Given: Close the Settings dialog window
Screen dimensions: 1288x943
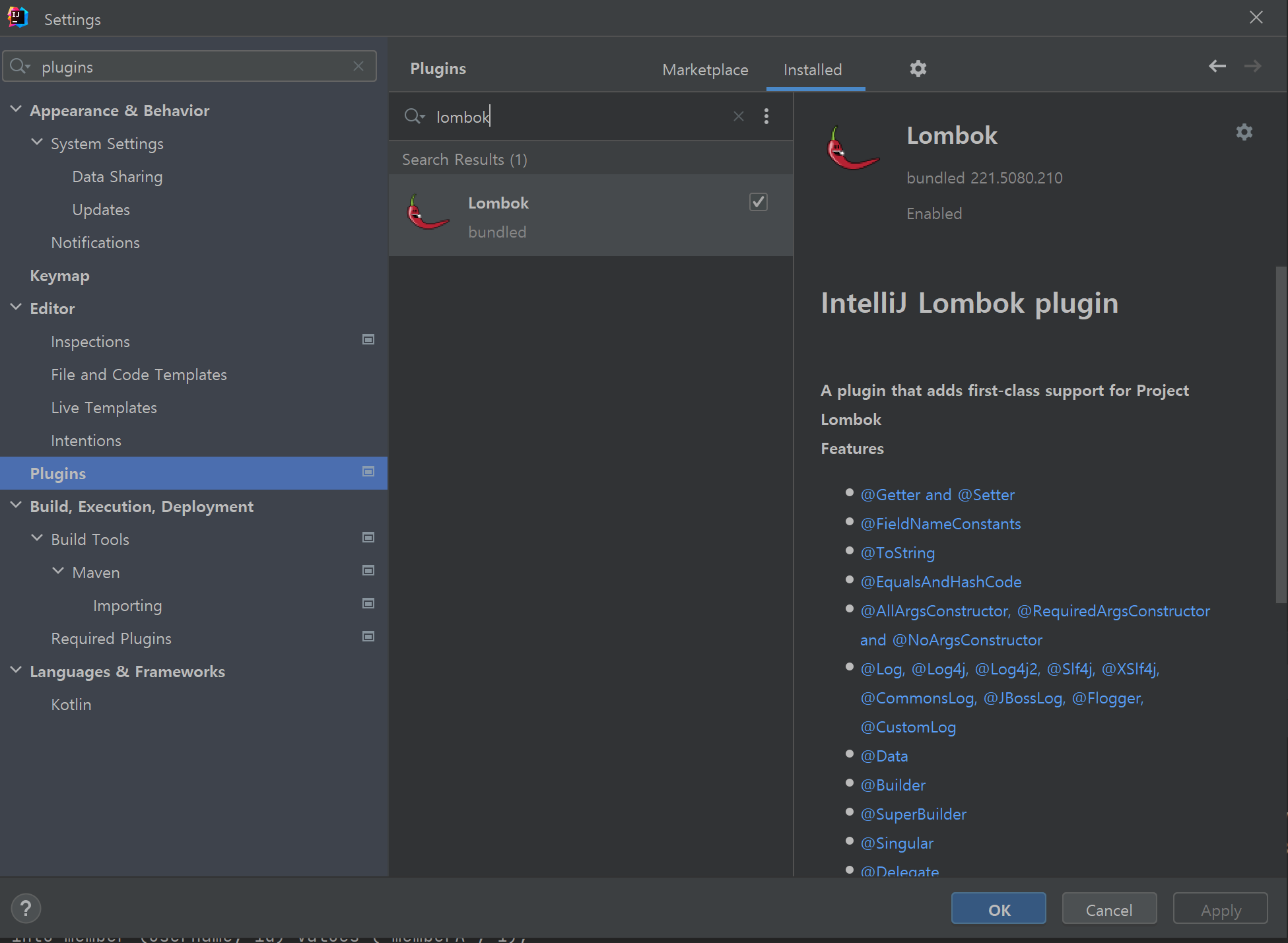Looking at the screenshot, I should pyautogui.click(x=1256, y=18).
